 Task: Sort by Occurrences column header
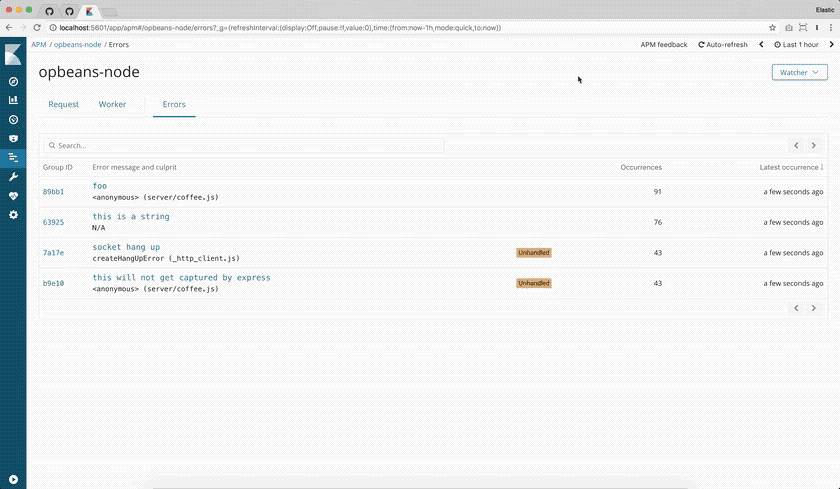[641, 167]
